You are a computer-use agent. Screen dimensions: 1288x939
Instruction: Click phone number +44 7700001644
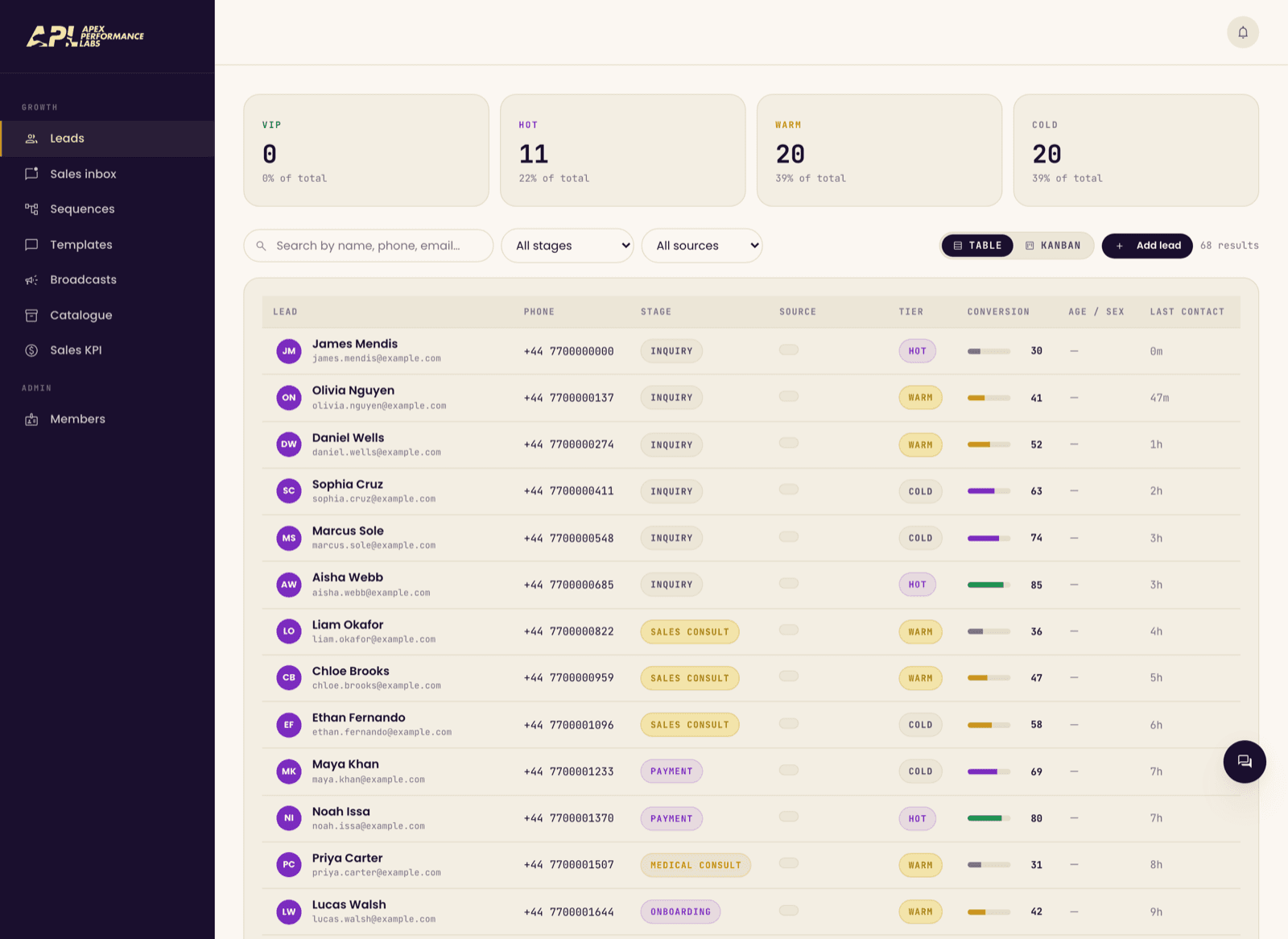tap(569, 912)
